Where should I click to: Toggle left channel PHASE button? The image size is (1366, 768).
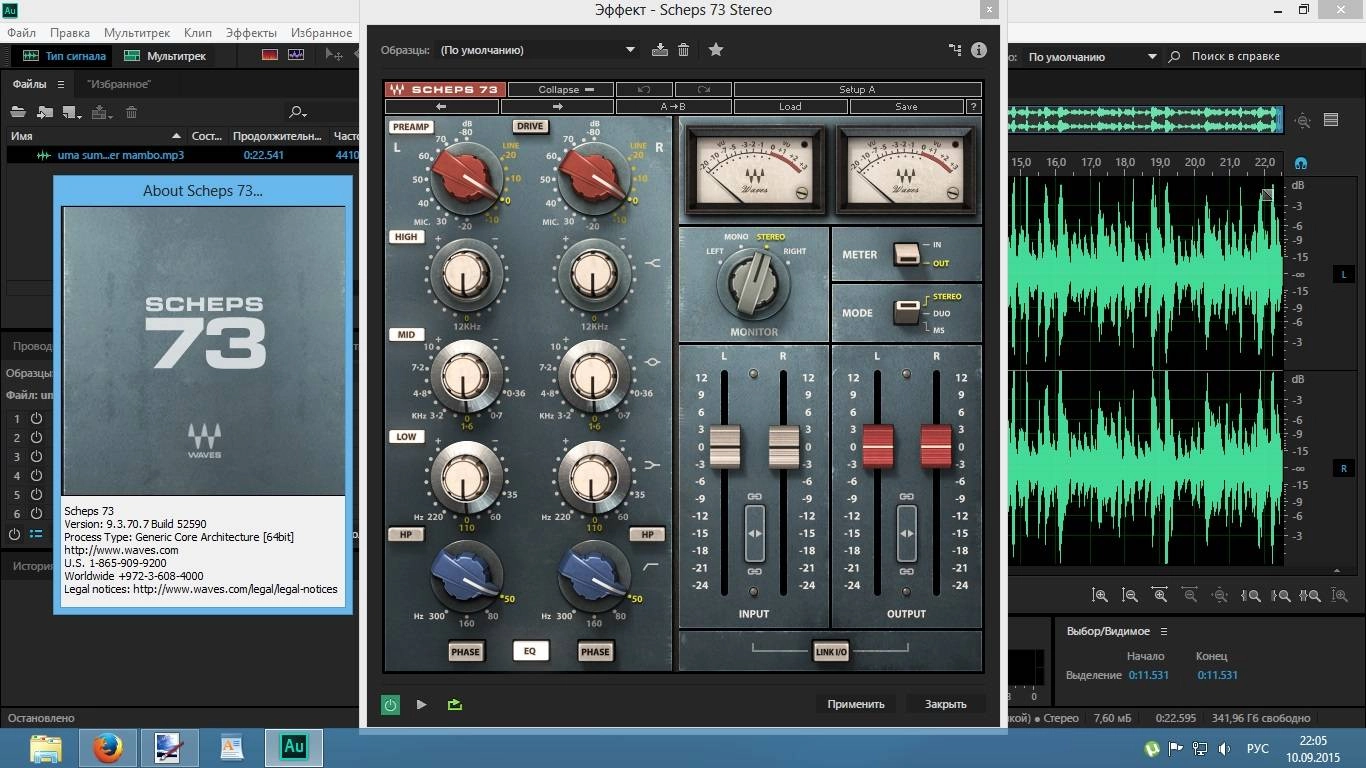click(466, 652)
